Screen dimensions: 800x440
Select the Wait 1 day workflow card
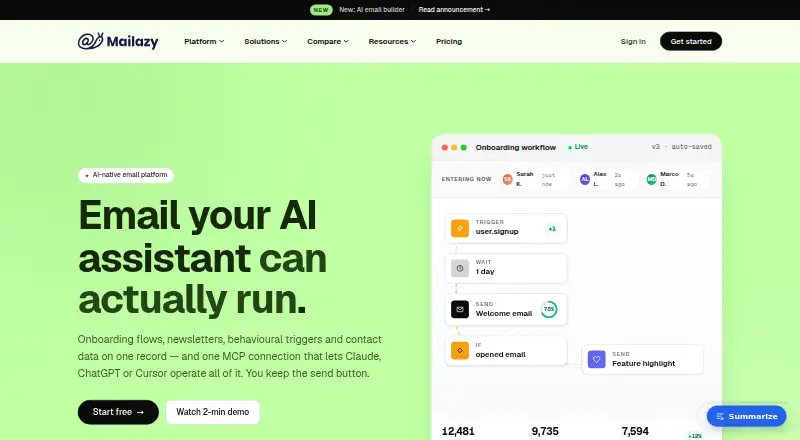506,268
